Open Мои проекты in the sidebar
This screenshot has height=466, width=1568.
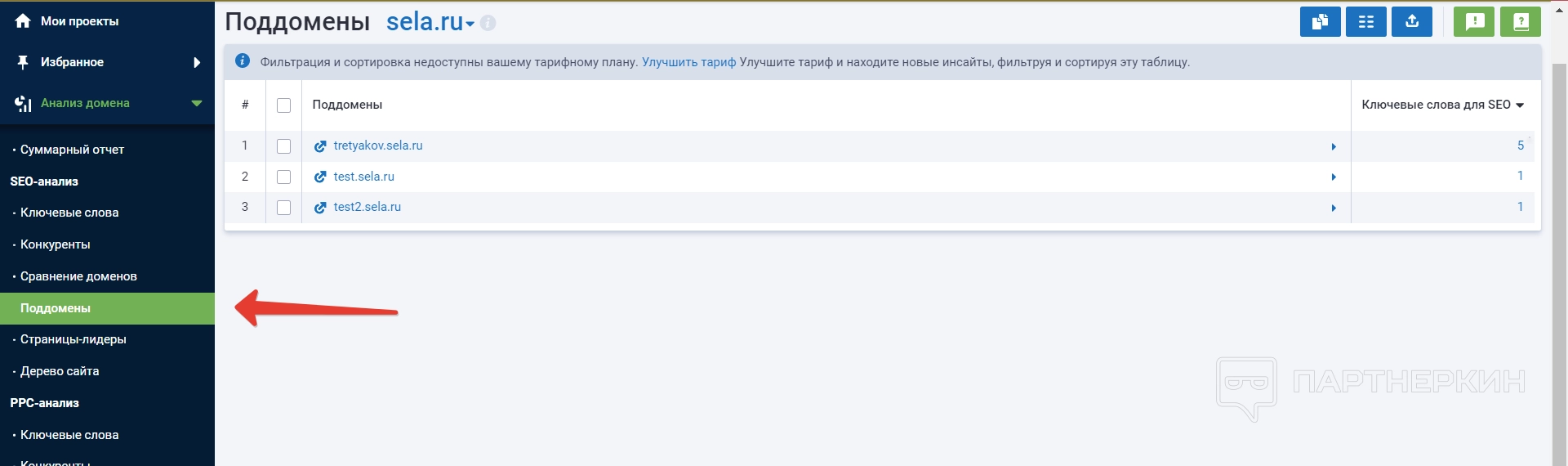click(x=79, y=21)
